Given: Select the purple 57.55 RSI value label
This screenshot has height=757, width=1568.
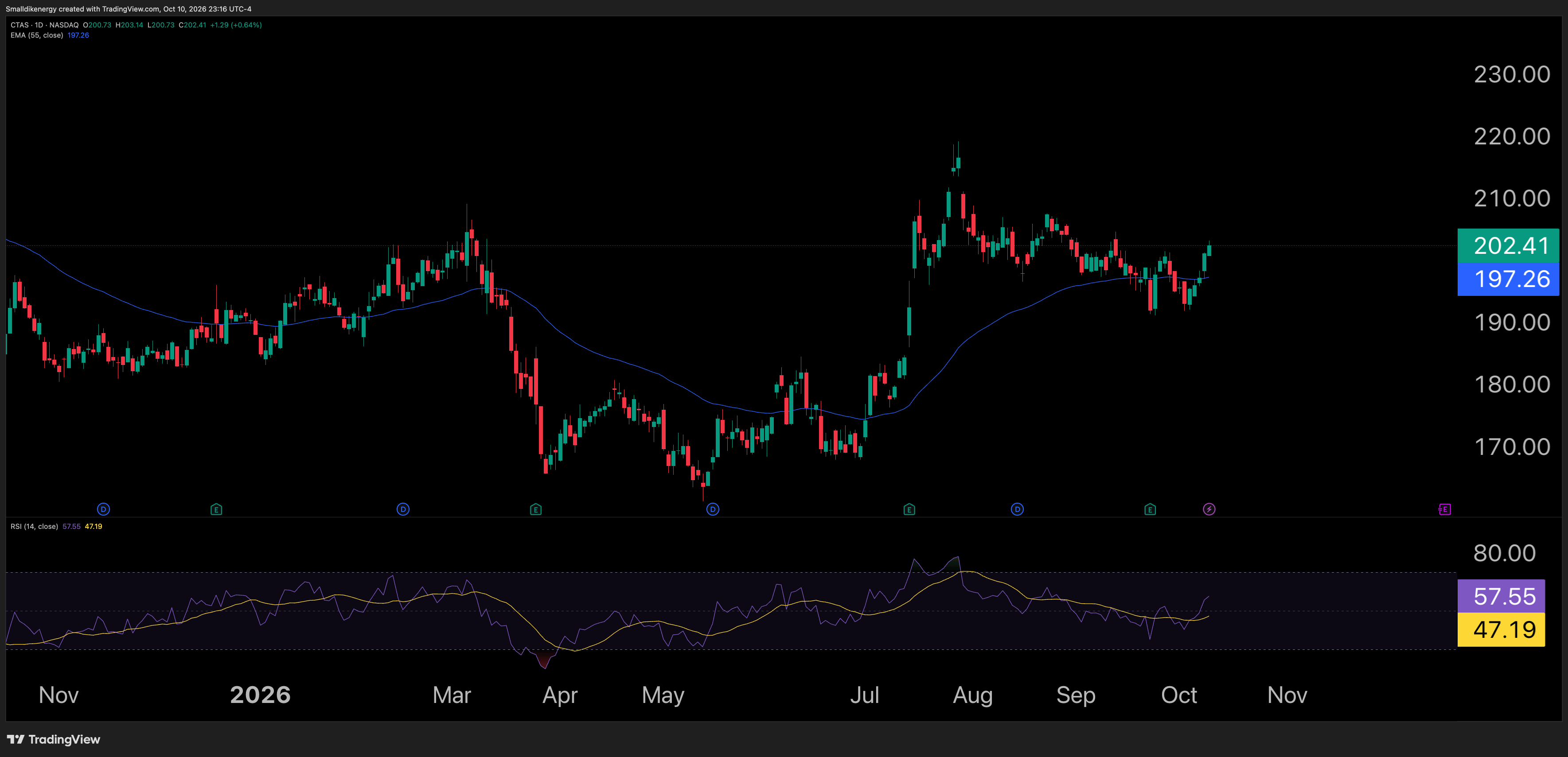Looking at the screenshot, I should point(1501,596).
